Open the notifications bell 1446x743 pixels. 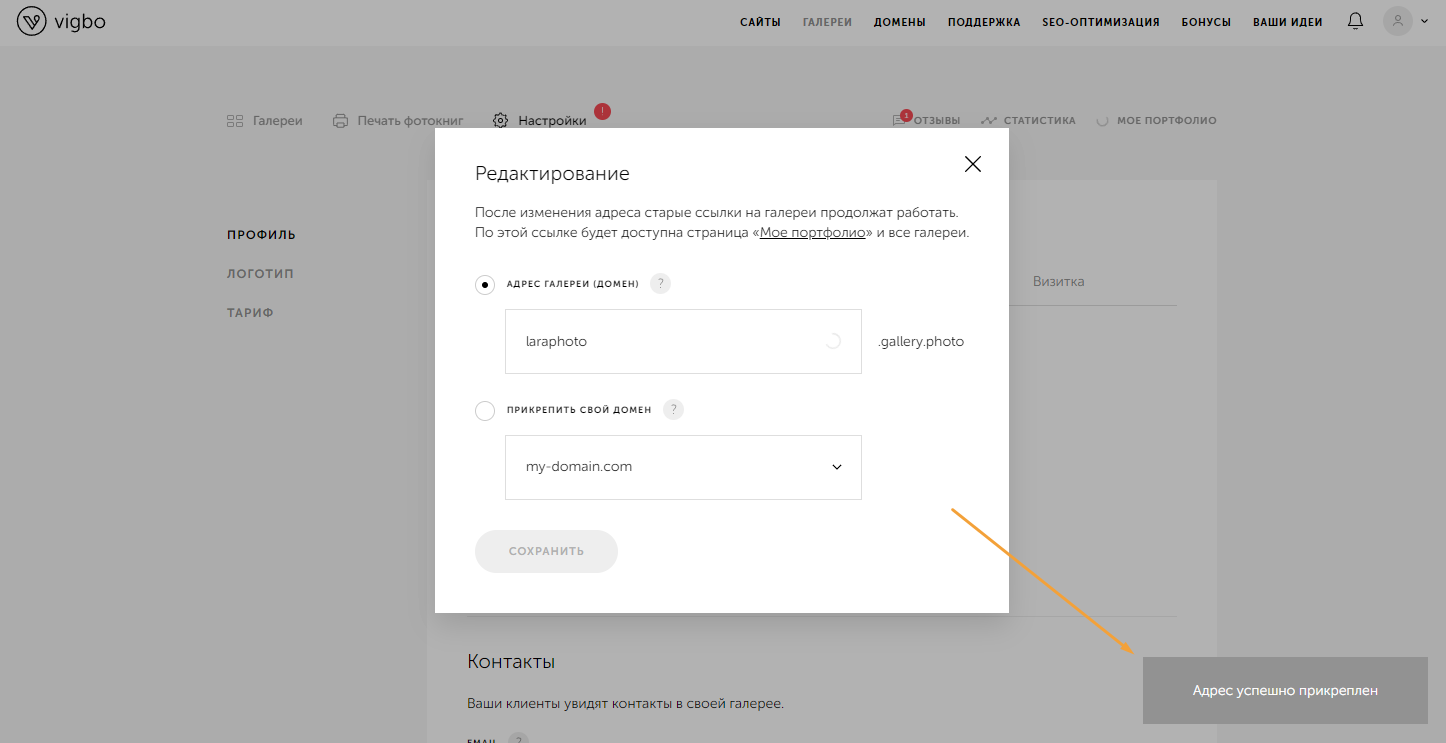tap(1355, 21)
